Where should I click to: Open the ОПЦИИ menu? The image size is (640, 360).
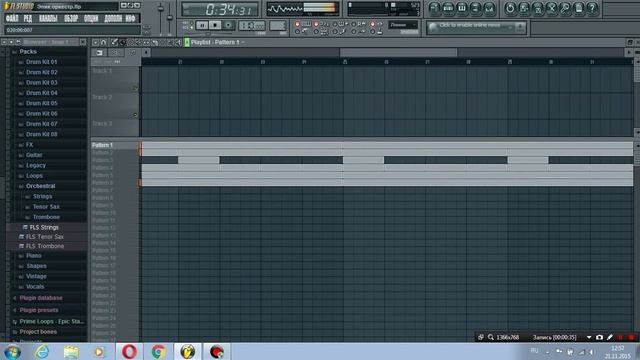pyautogui.click(x=91, y=18)
